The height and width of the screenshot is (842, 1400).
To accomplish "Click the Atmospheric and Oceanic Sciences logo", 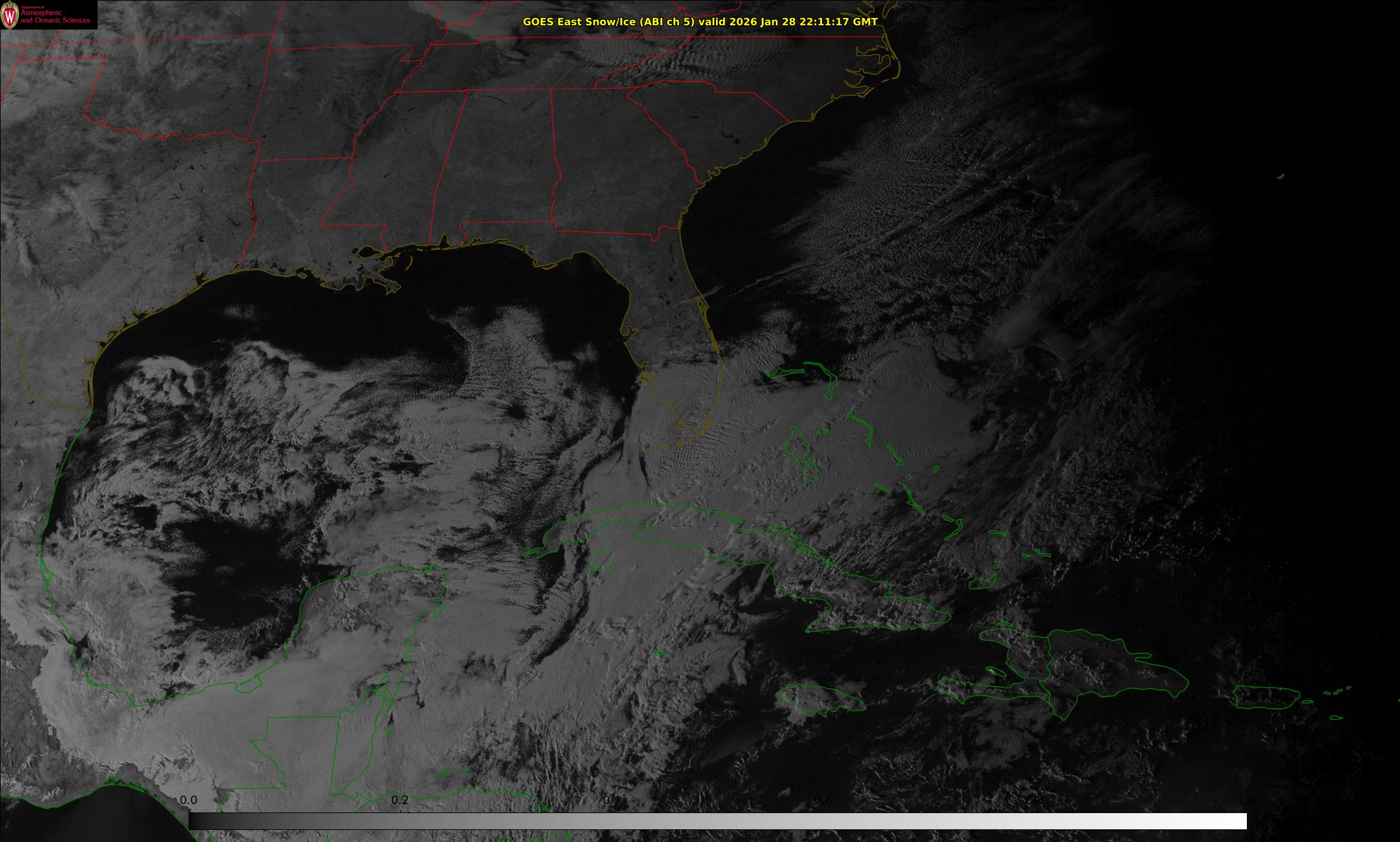I will click(48, 14).
